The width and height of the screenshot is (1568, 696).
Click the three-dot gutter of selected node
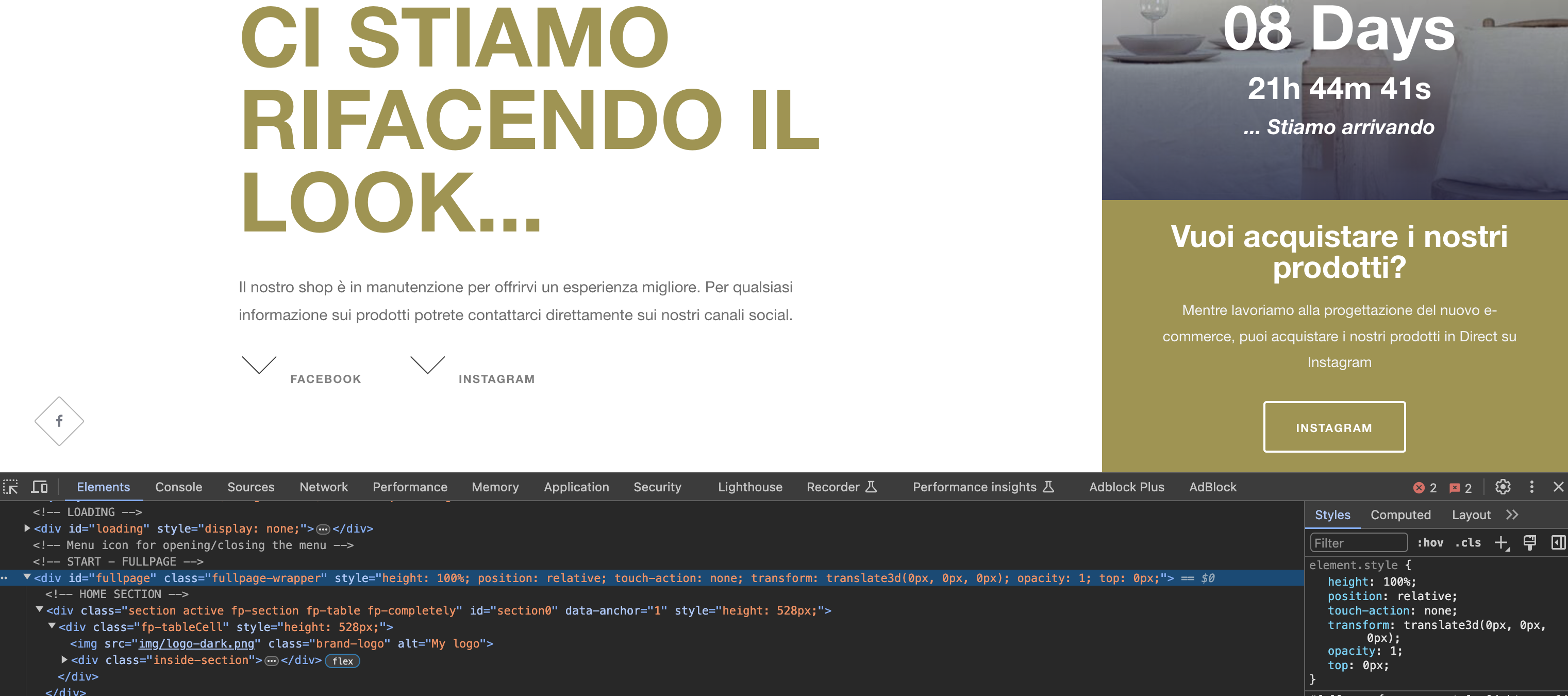pyautogui.click(x=4, y=578)
